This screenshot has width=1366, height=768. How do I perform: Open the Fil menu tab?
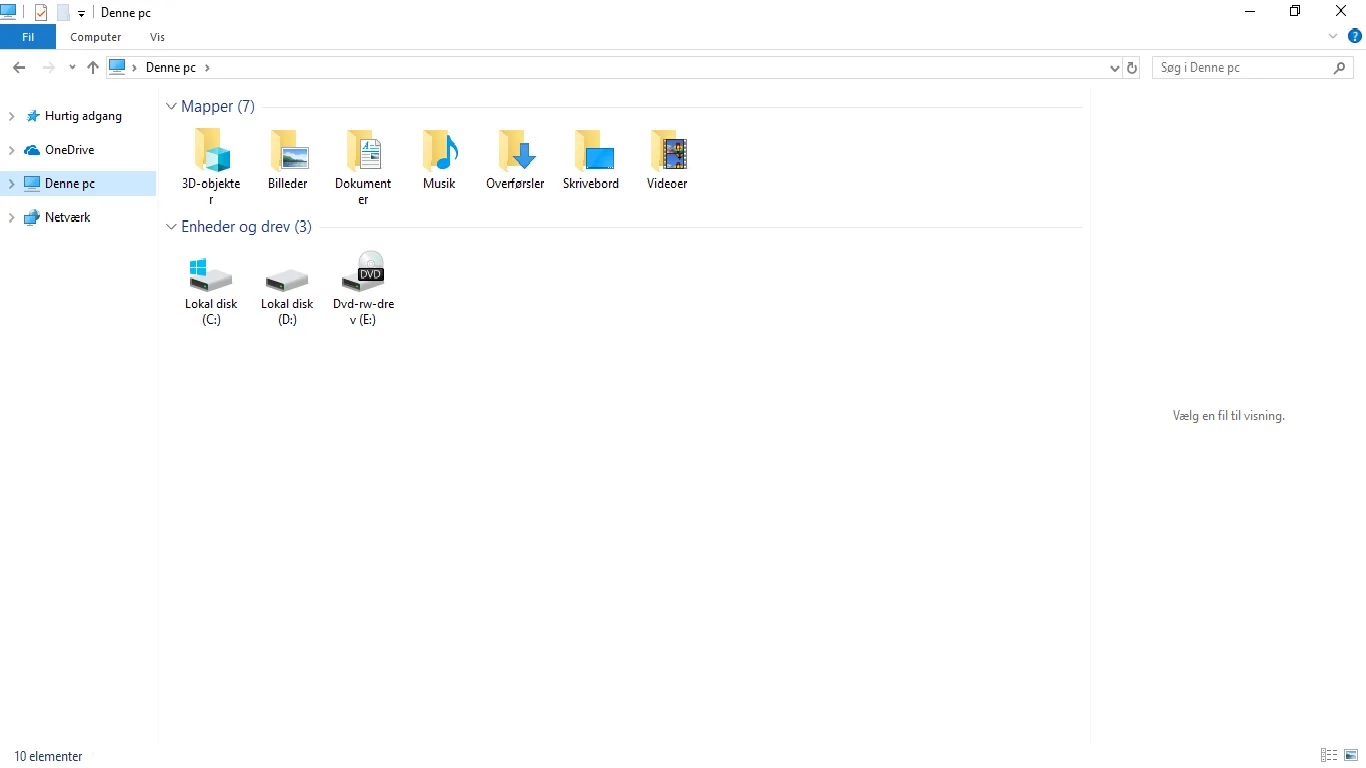(x=28, y=37)
